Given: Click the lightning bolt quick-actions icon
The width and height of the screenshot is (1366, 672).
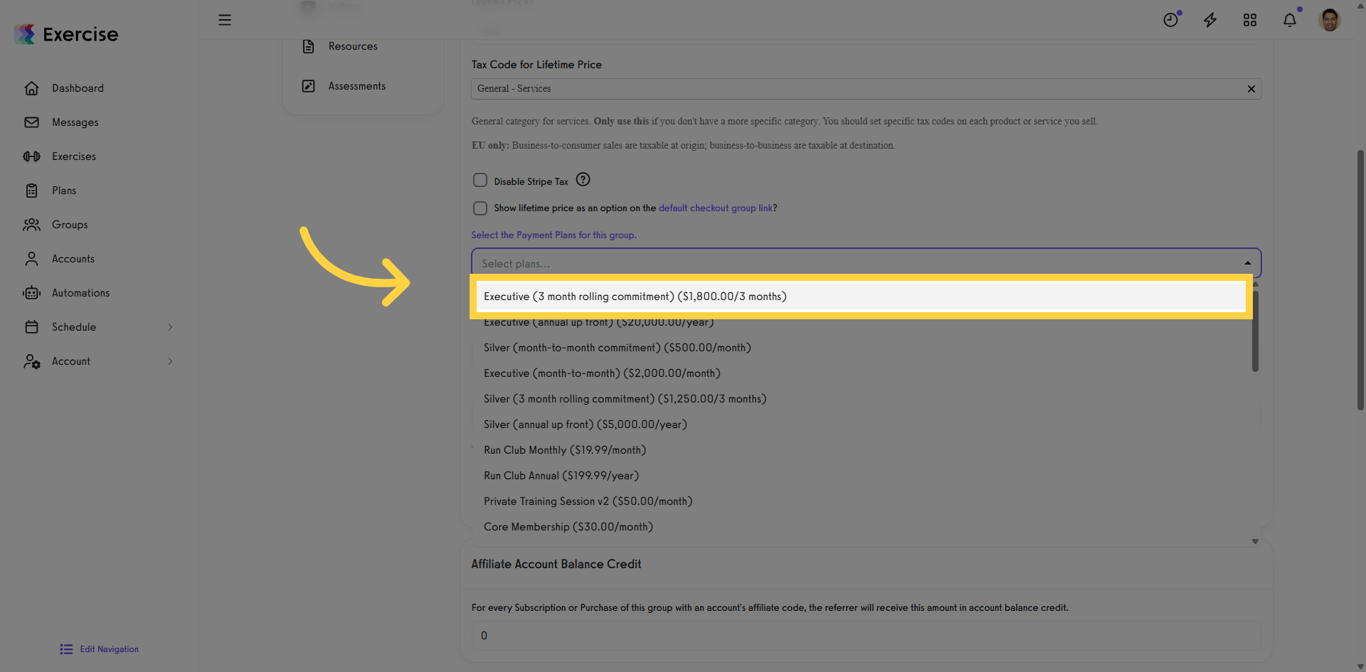Looking at the screenshot, I should [x=1210, y=19].
